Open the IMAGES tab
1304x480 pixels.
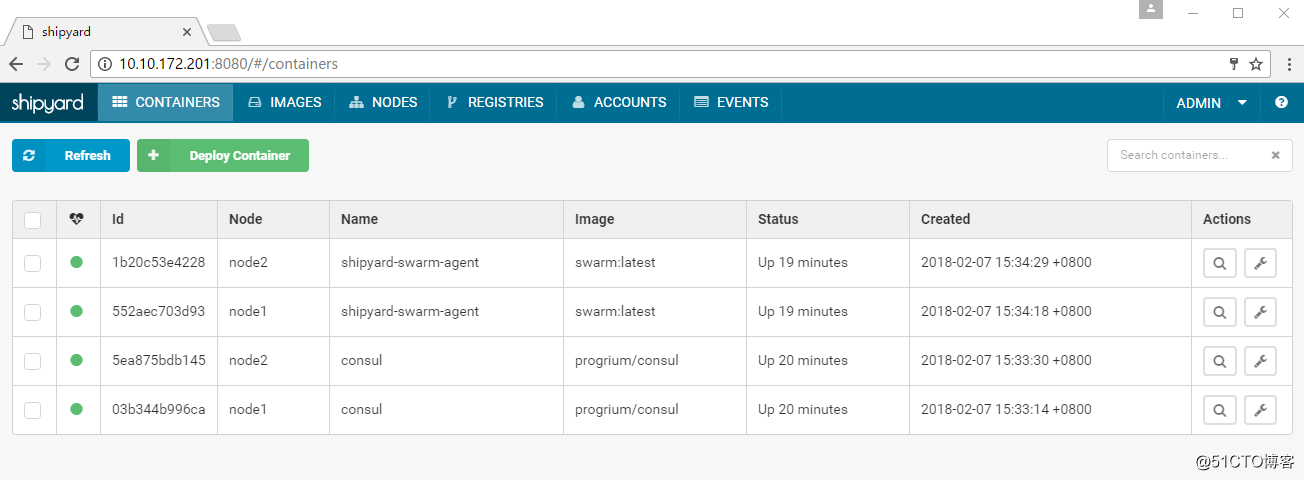(x=284, y=102)
